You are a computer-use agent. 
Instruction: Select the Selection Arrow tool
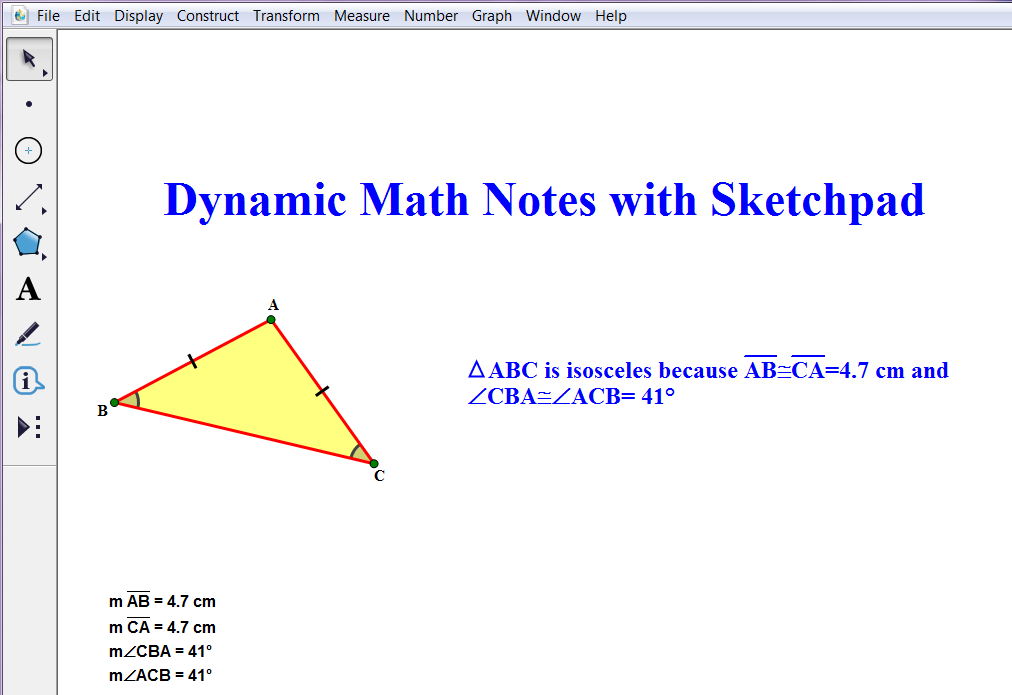(x=28, y=59)
